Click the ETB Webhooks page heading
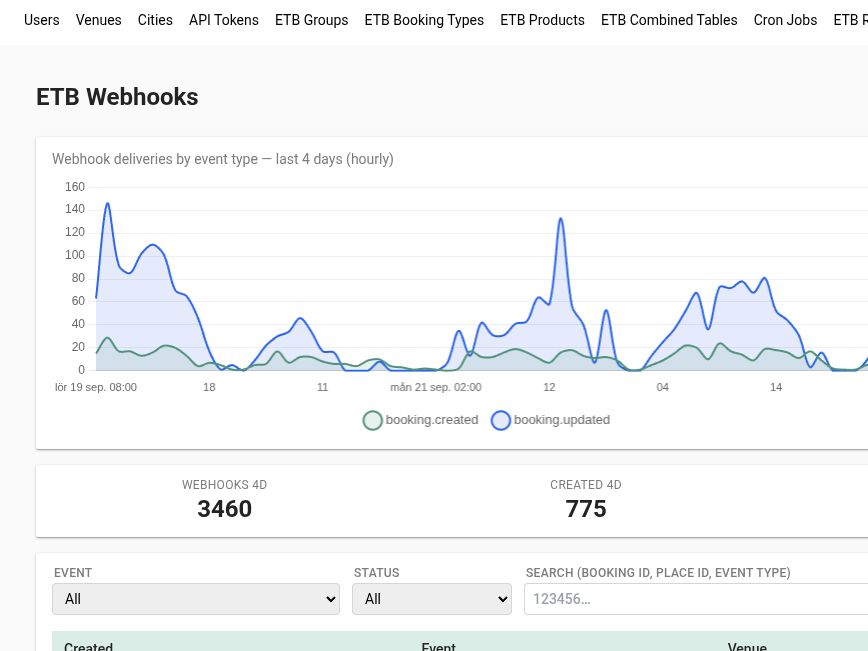This screenshot has width=868, height=651. pos(117,97)
